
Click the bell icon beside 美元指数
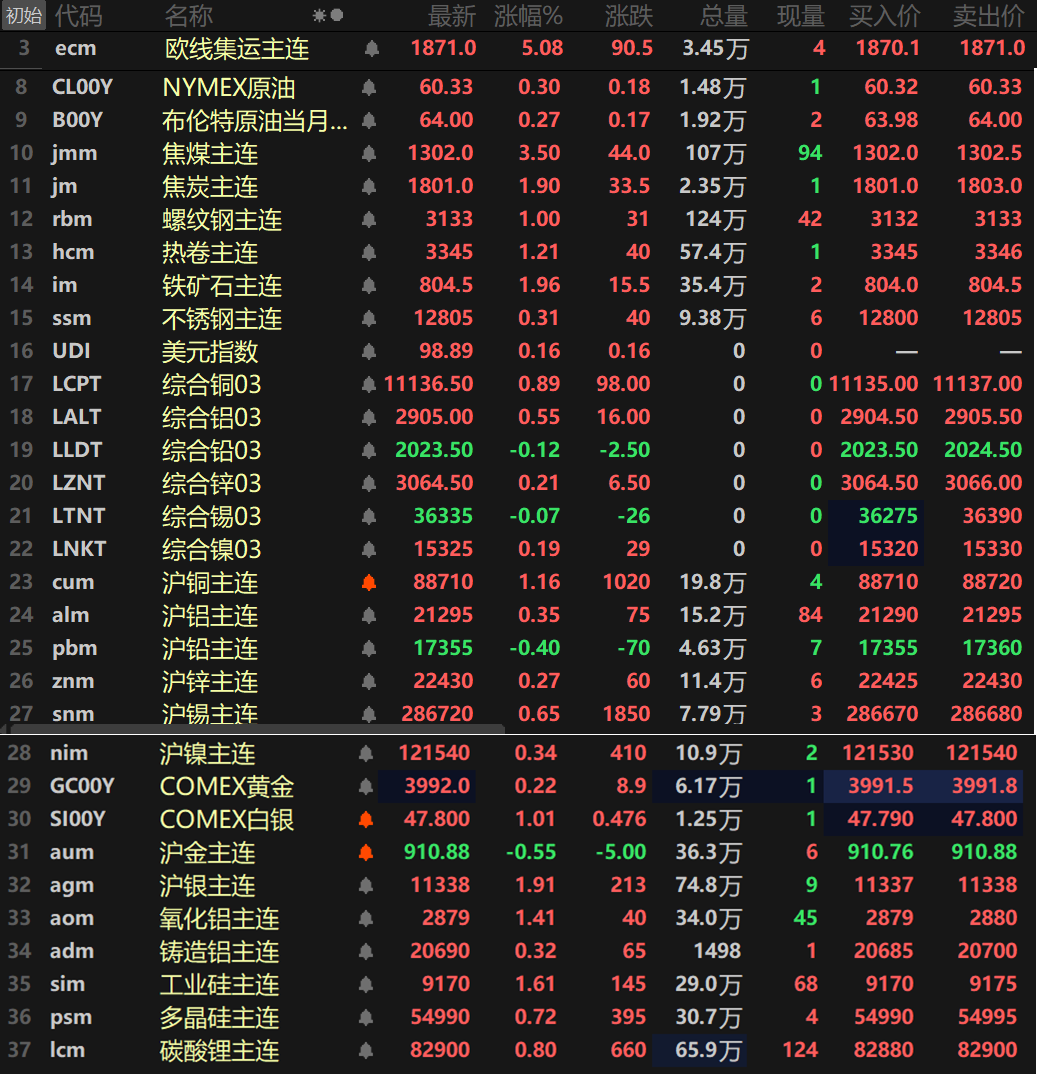point(368,352)
